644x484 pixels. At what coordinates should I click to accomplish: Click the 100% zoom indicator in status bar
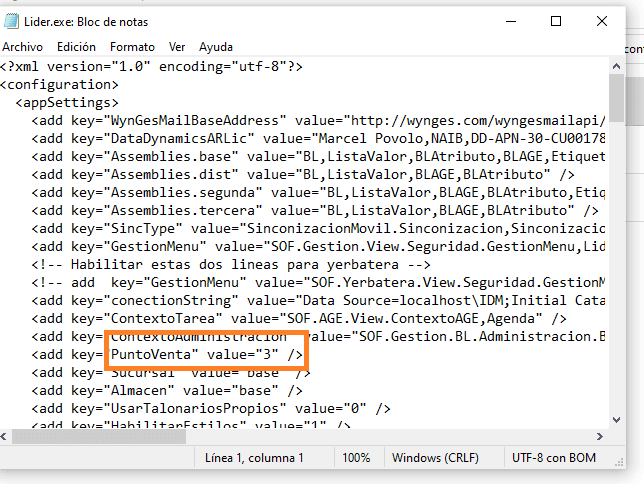[356, 457]
